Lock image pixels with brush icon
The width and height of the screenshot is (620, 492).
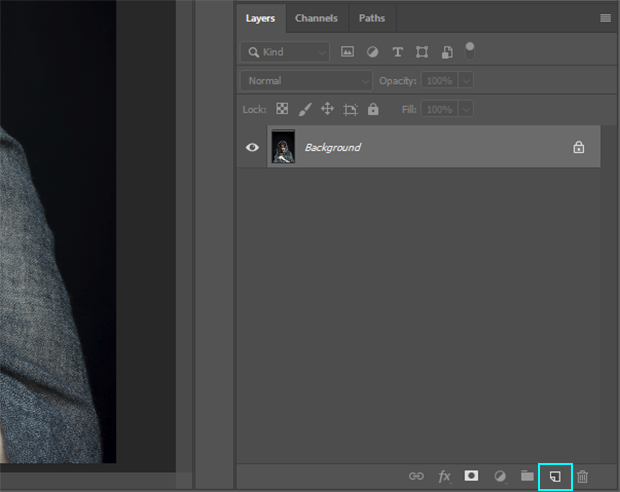pos(305,109)
